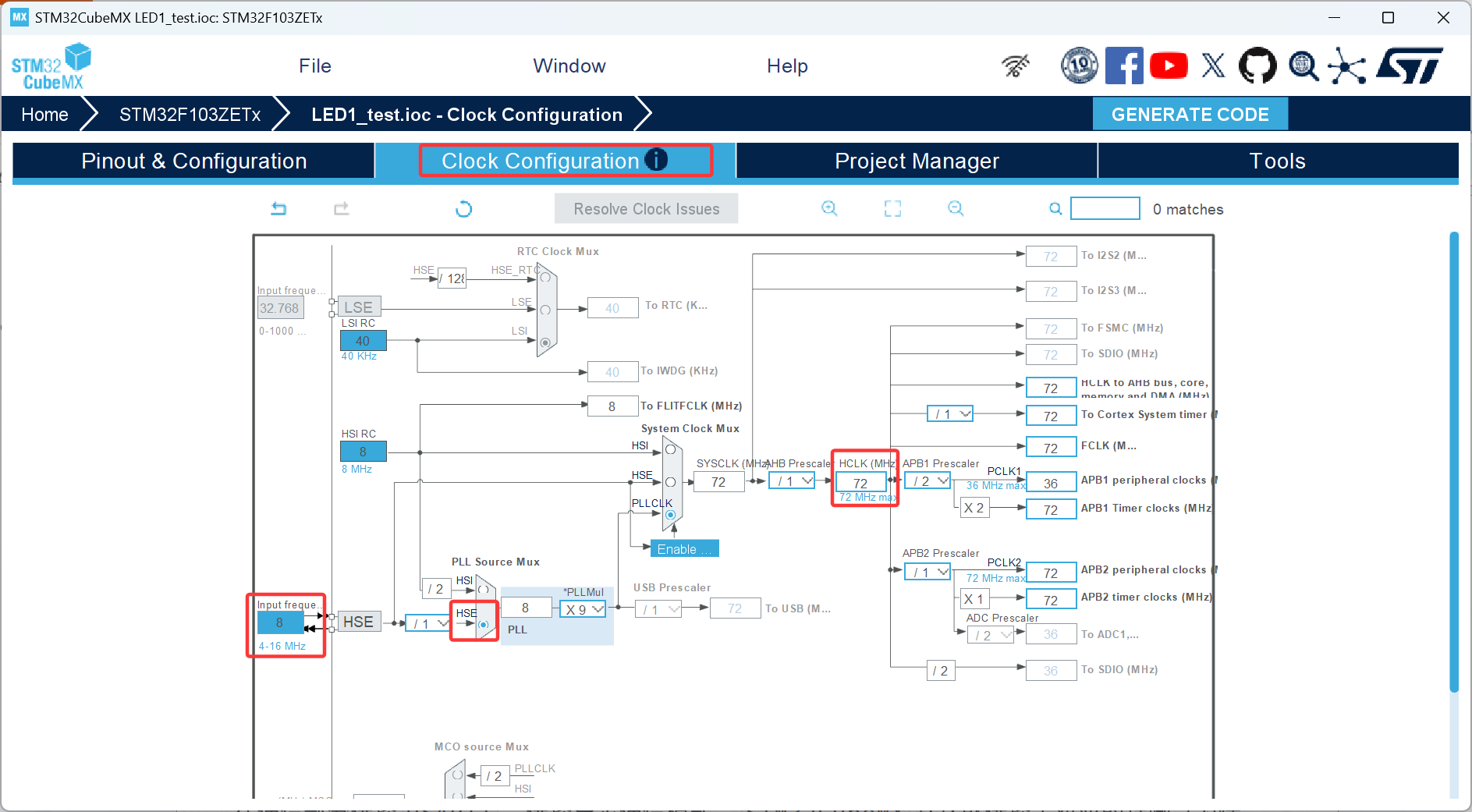The image size is (1472, 812).
Task: Click the vertical scrollbar of clock diagram
Action: click(1453, 462)
